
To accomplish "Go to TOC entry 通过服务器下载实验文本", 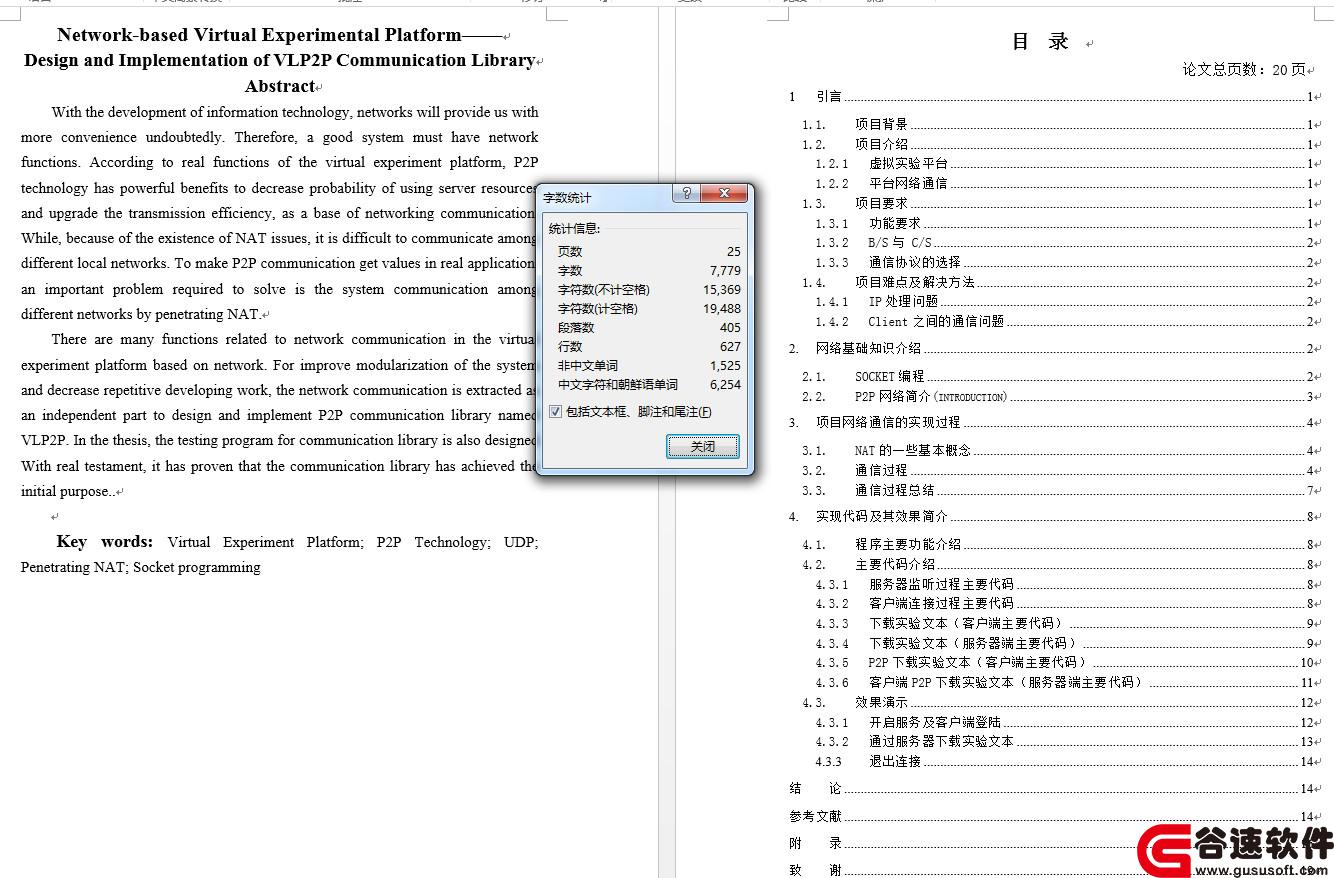I will 1064,742.
